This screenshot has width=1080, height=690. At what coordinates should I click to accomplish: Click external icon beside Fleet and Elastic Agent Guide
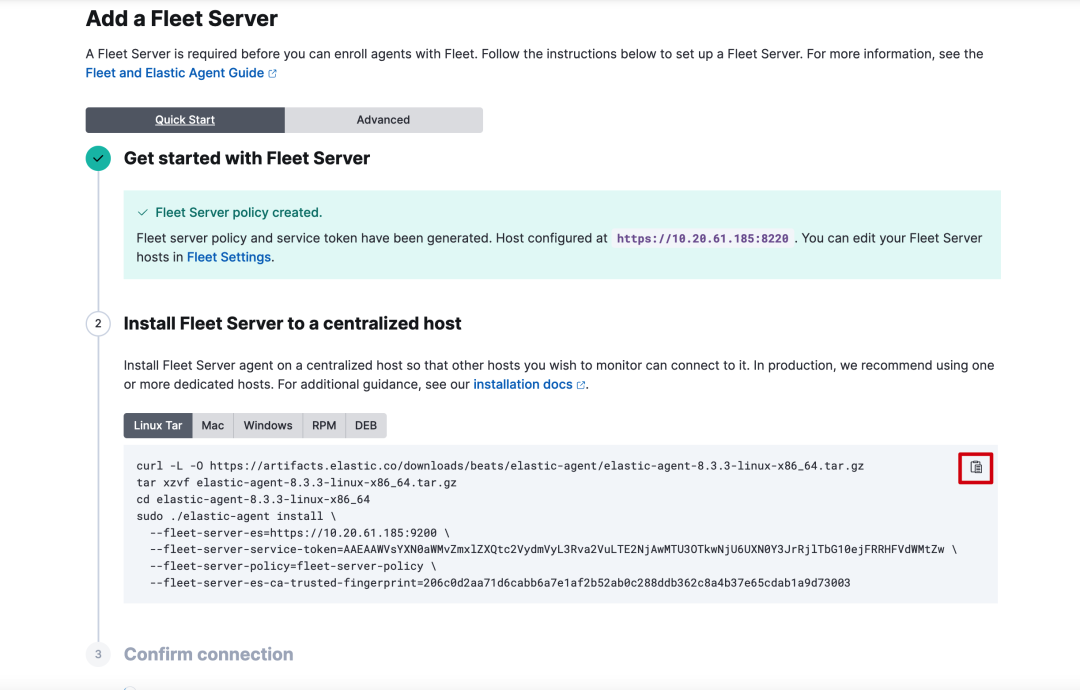pyautogui.click(x=273, y=74)
